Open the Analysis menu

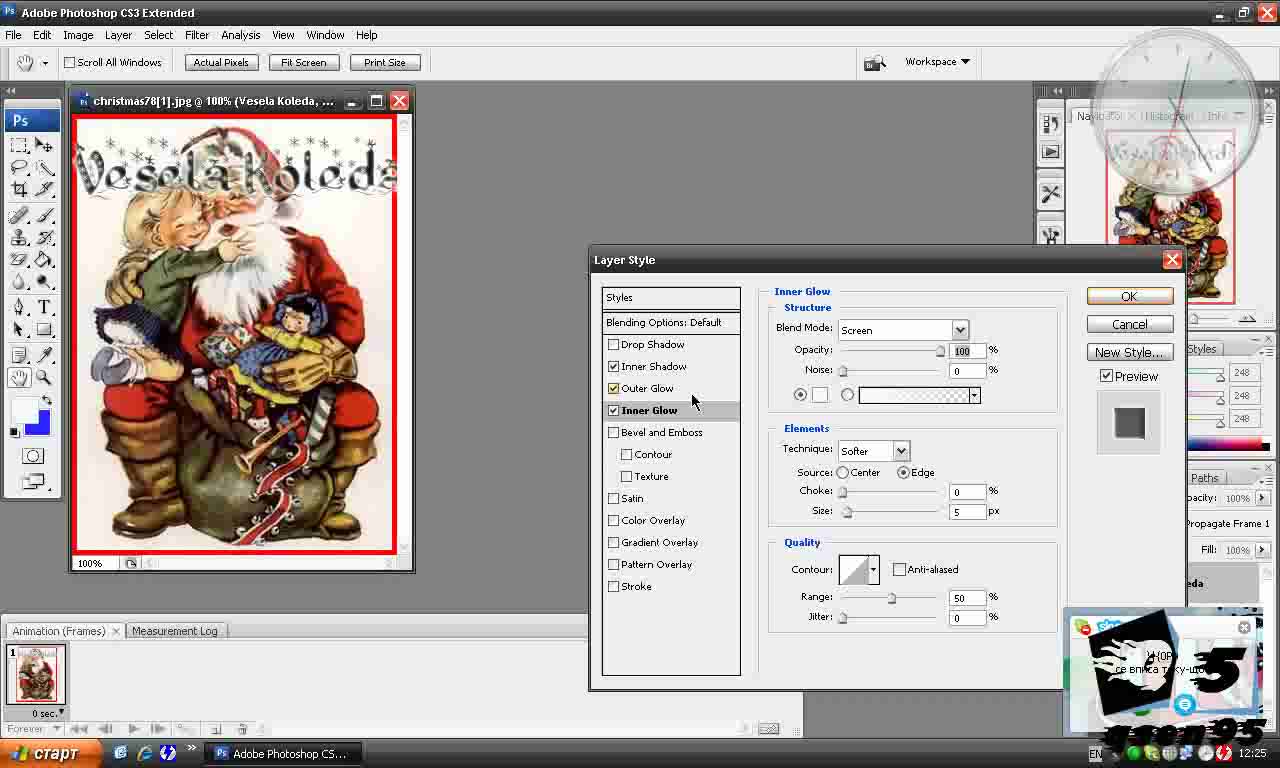click(x=240, y=35)
